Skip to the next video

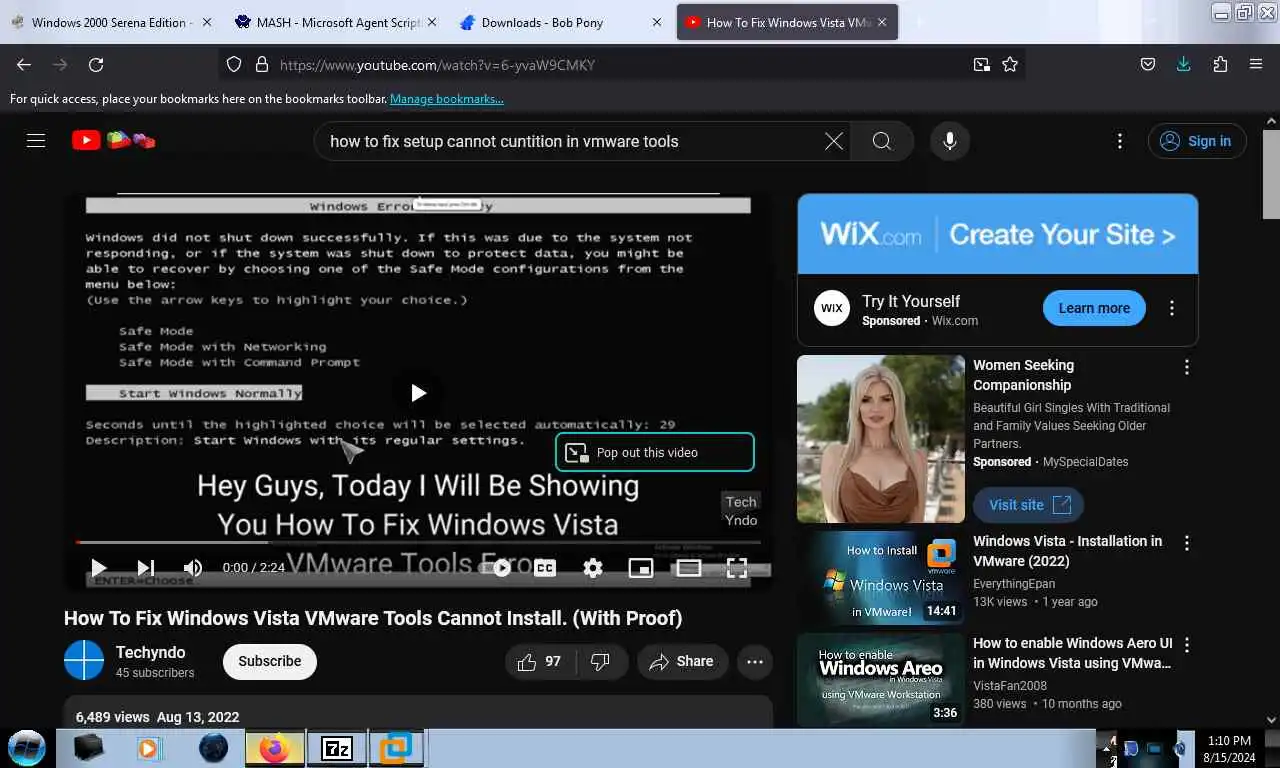point(145,567)
